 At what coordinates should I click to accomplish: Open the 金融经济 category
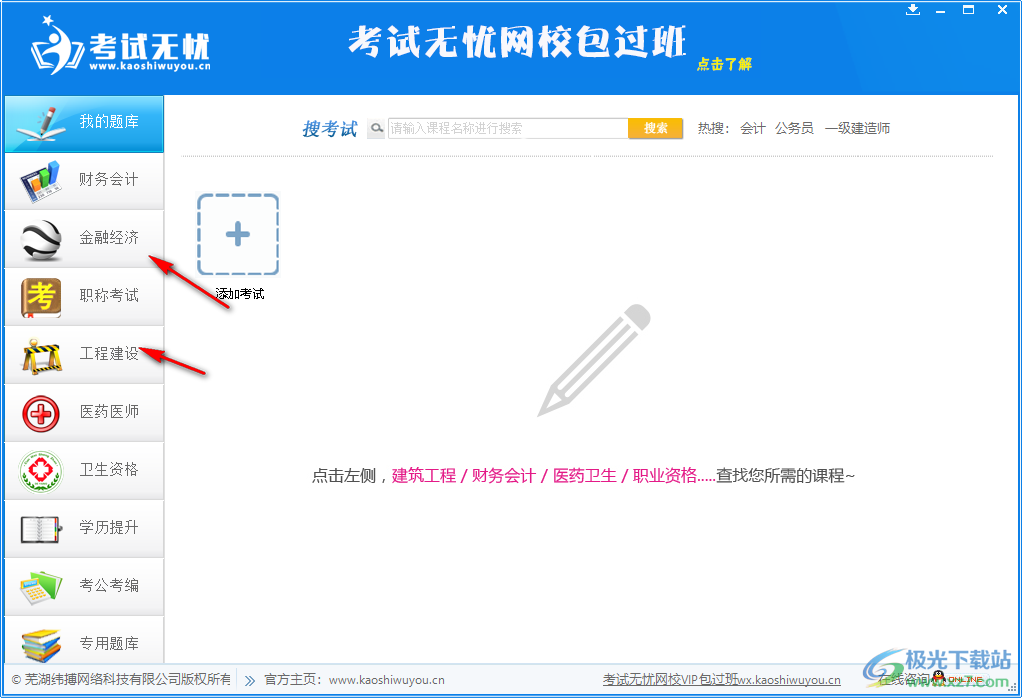tap(40, 238)
